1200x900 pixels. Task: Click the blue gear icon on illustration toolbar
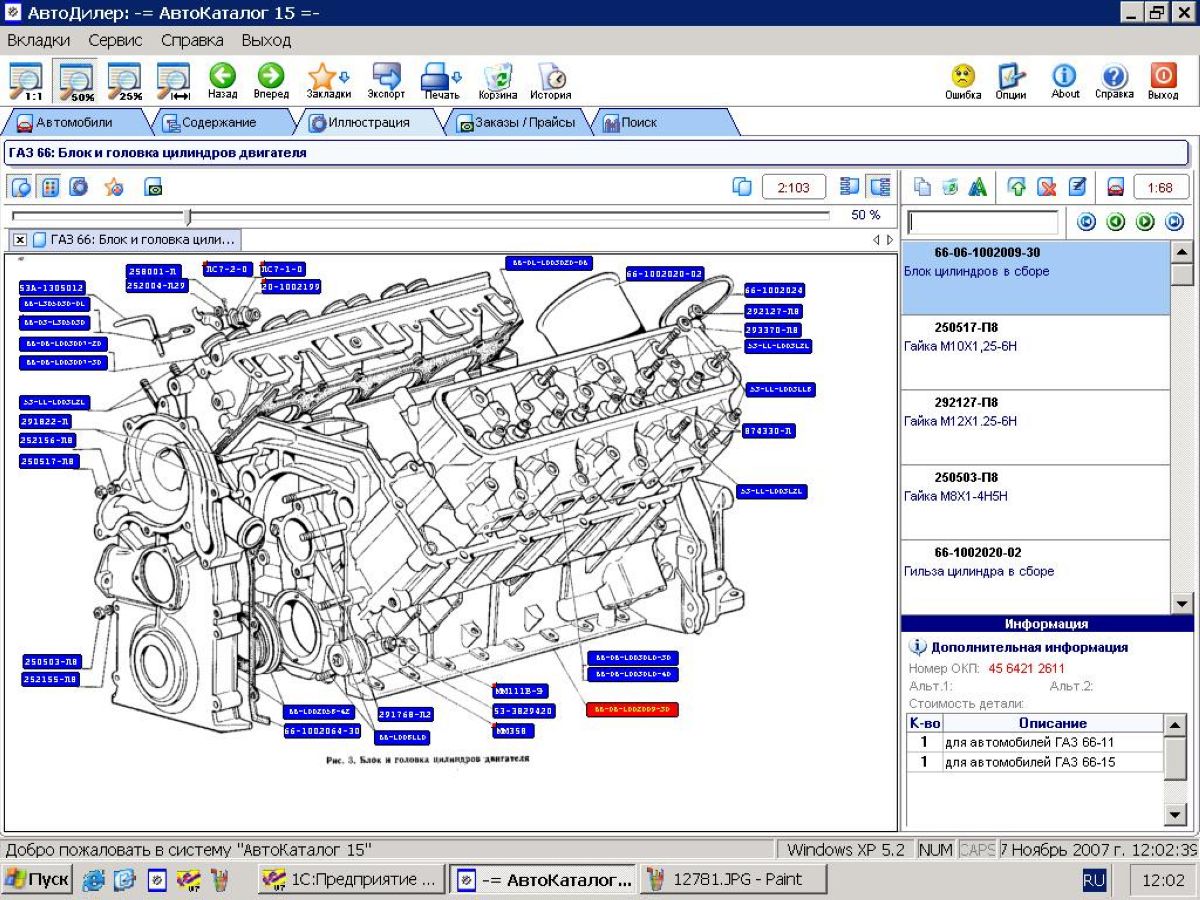coord(79,187)
